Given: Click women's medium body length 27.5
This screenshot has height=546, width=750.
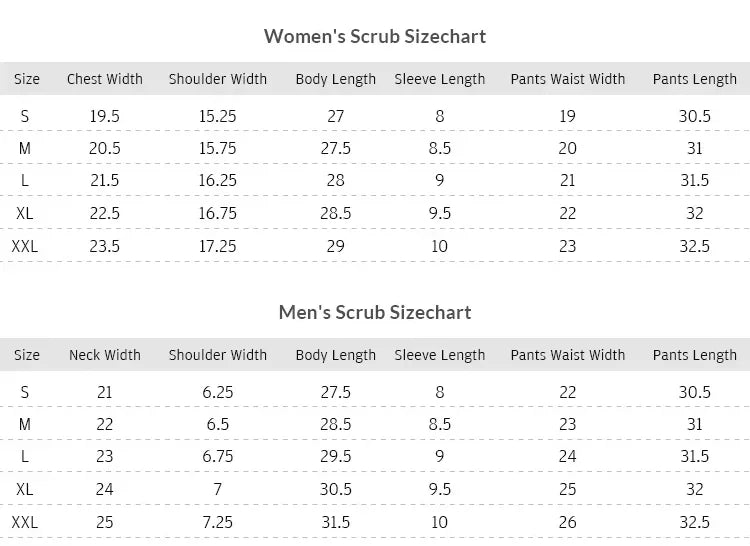Looking at the screenshot, I should (336, 148).
